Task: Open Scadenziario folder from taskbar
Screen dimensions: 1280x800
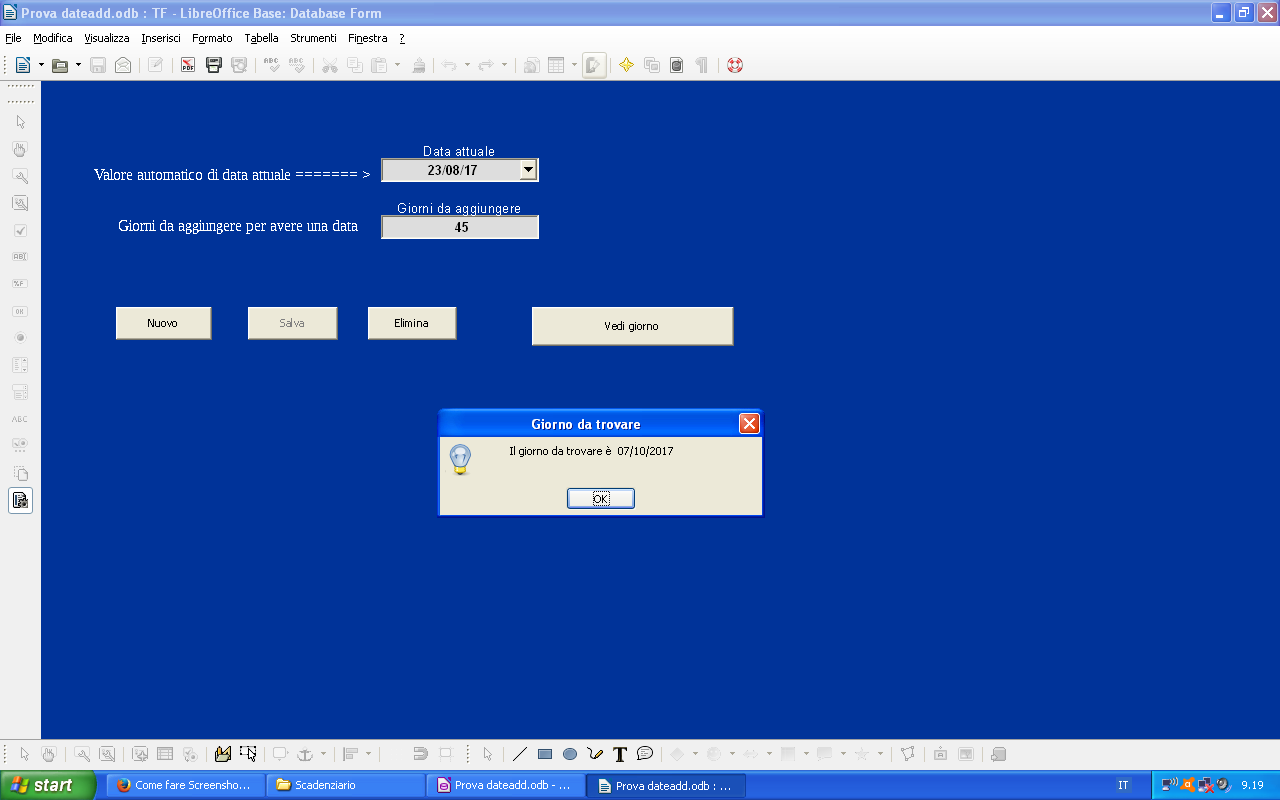Action: [346, 785]
